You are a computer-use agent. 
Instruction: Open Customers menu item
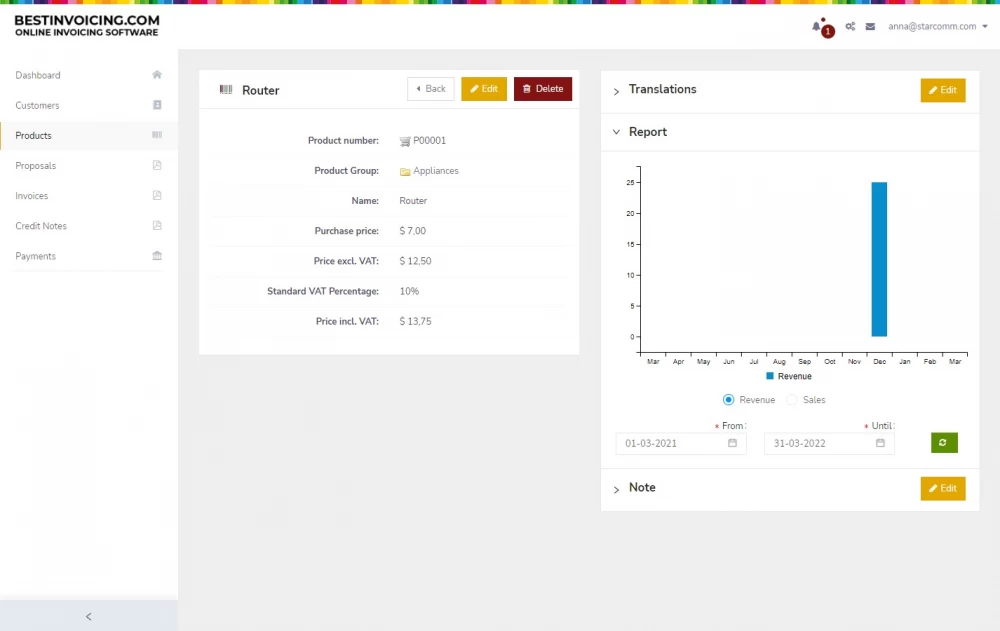[x=37, y=105]
